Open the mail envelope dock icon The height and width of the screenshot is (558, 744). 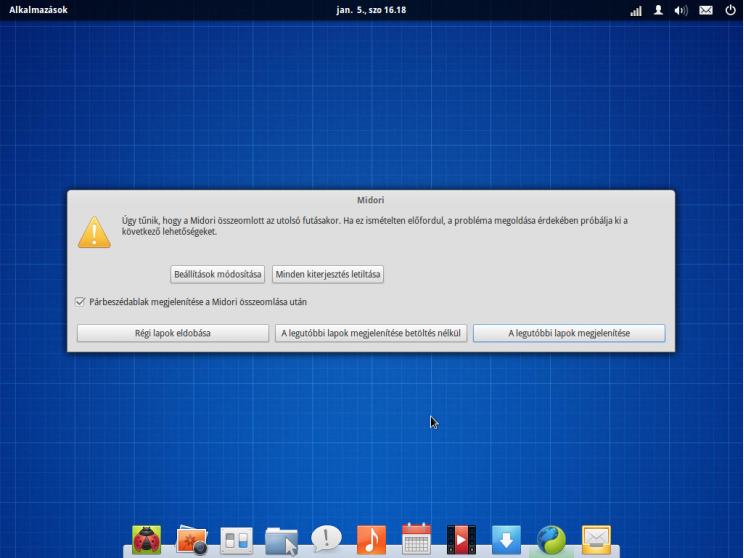click(596, 540)
